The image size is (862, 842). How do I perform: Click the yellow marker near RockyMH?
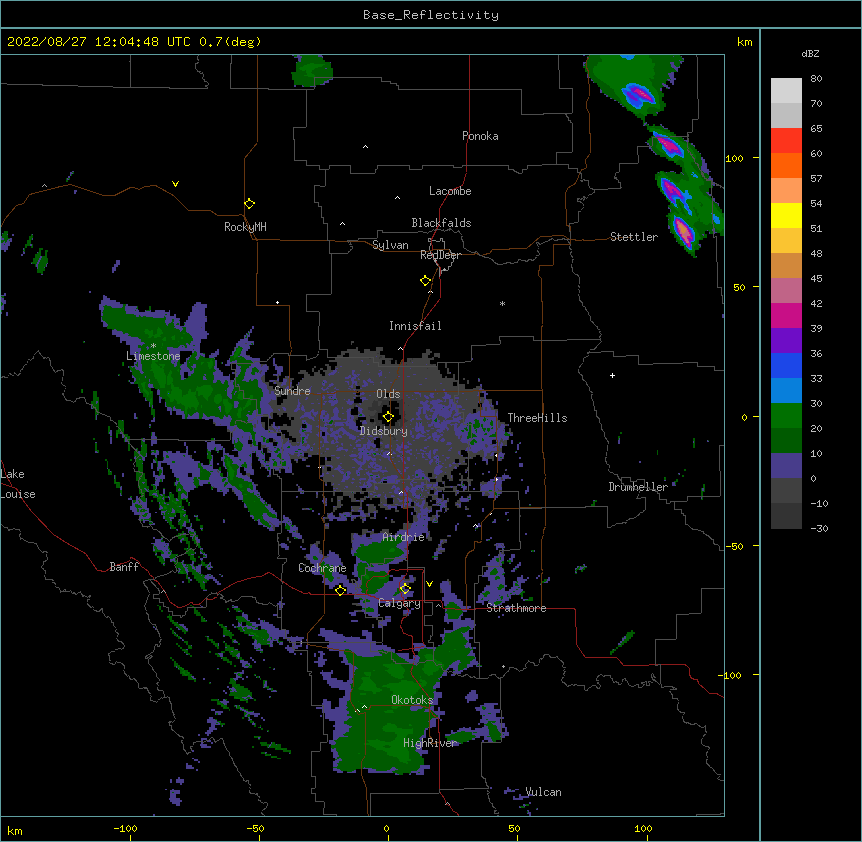tap(249, 204)
